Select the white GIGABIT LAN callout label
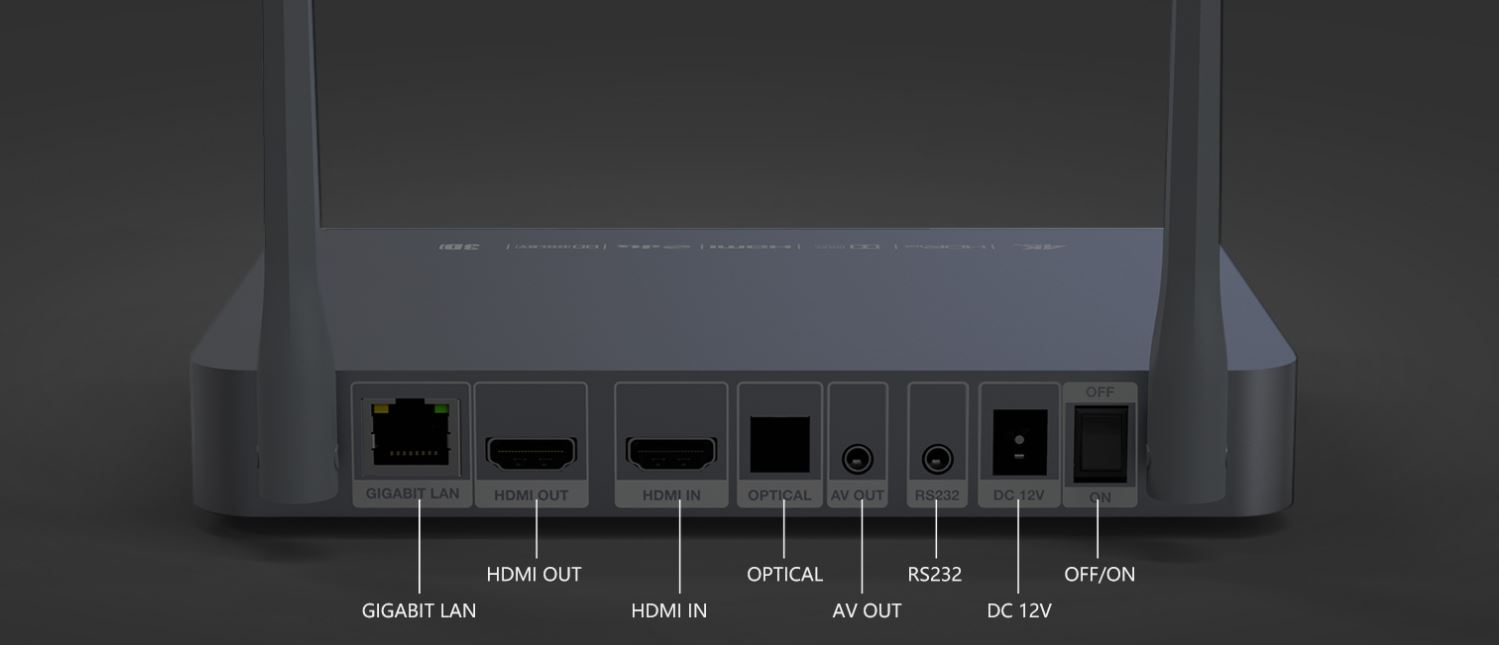Screen dimensions: 1499x645 [x=419, y=610]
